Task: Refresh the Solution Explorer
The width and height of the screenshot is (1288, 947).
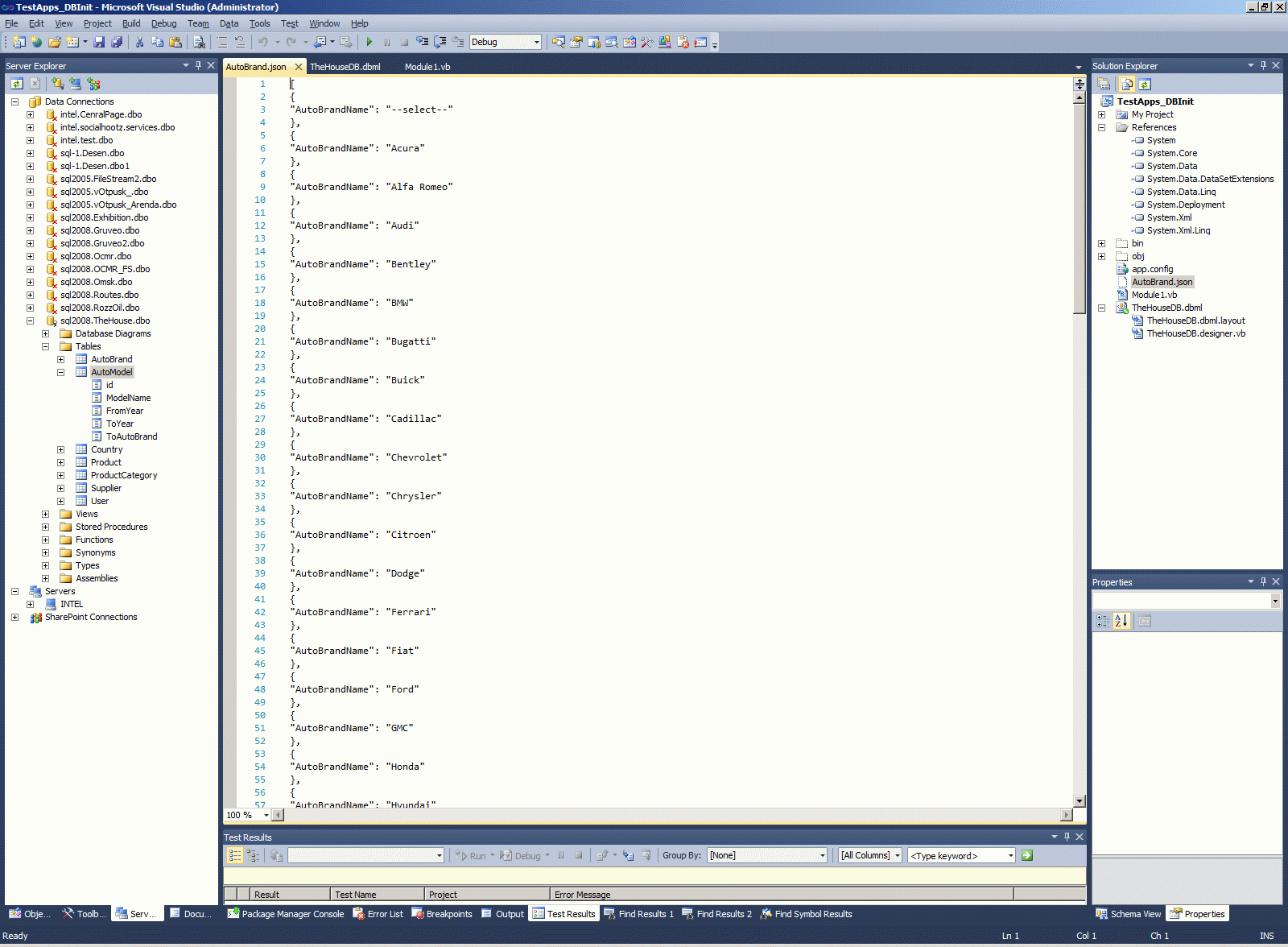Action: 1145,84
